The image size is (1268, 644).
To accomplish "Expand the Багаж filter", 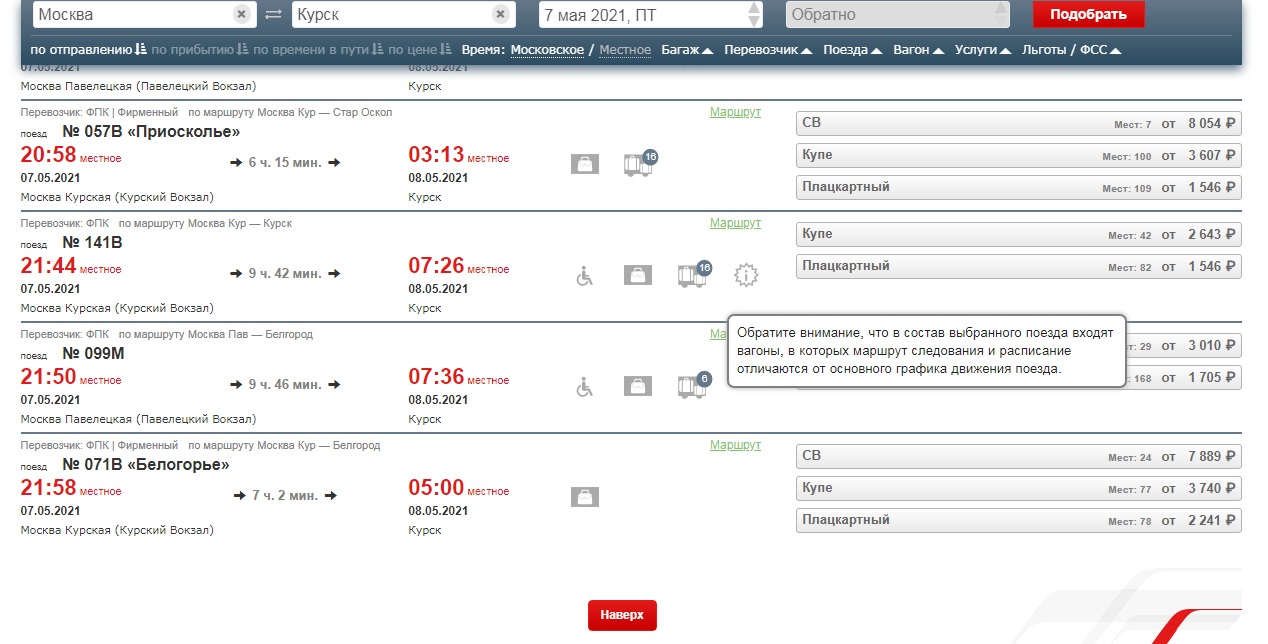I will (x=686, y=50).
